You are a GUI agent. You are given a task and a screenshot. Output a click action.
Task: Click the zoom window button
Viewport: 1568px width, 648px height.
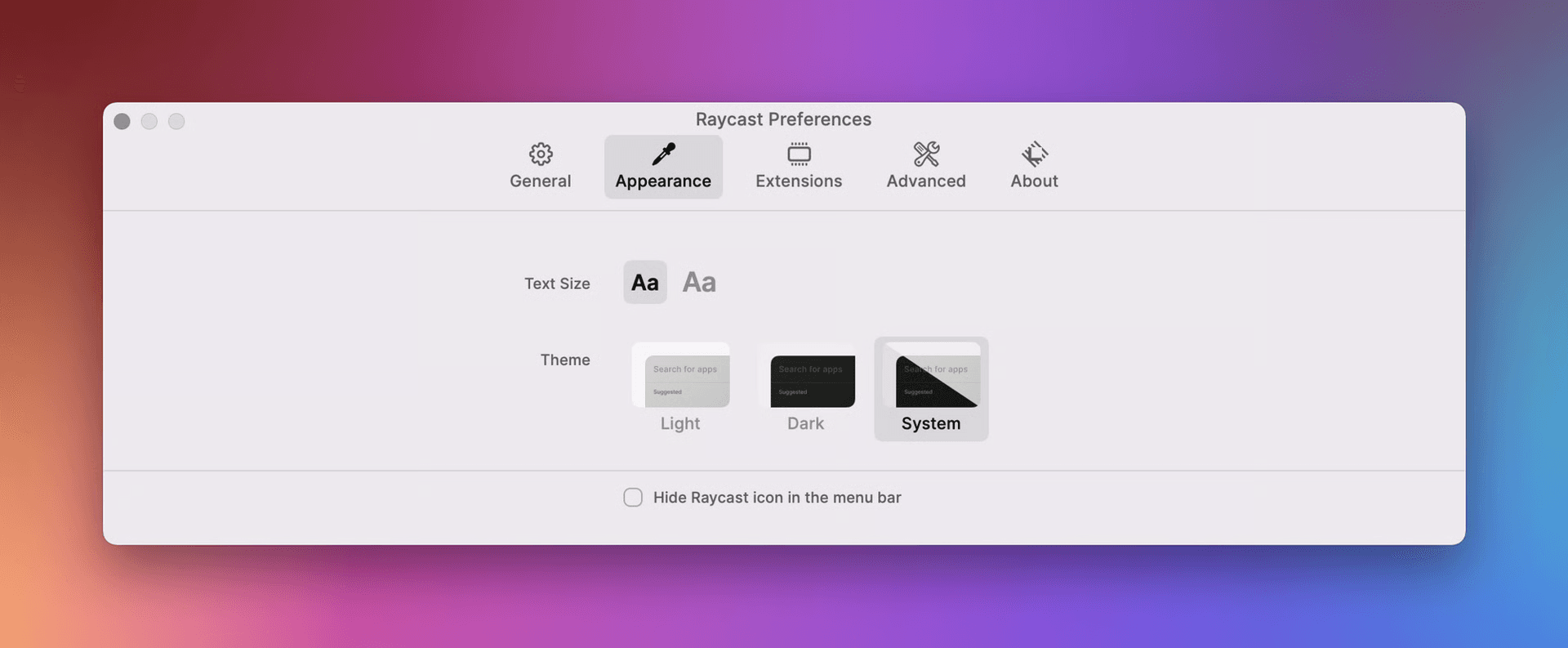(x=176, y=122)
